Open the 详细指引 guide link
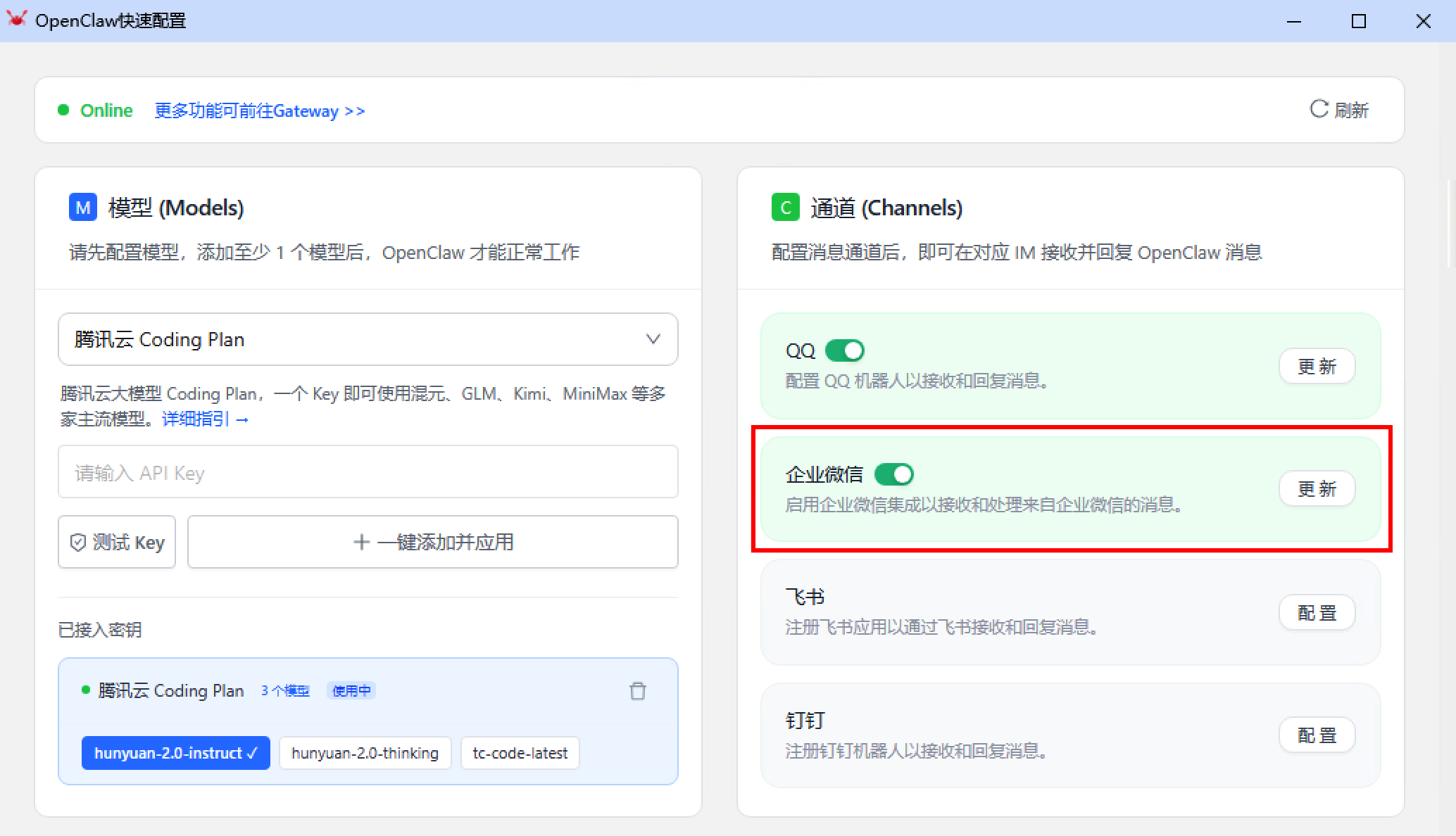The width and height of the screenshot is (1456, 836). click(205, 419)
